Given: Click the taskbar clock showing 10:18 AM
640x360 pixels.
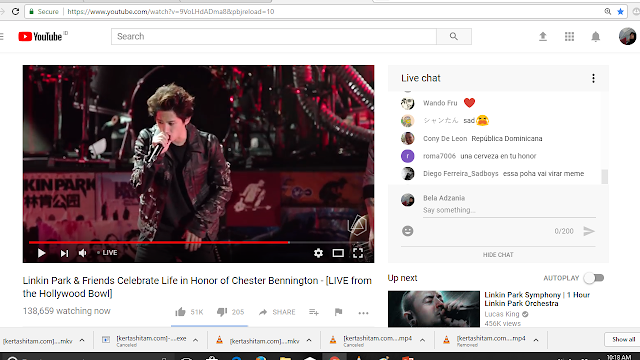Looking at the screenshot, I should [619, 357].
